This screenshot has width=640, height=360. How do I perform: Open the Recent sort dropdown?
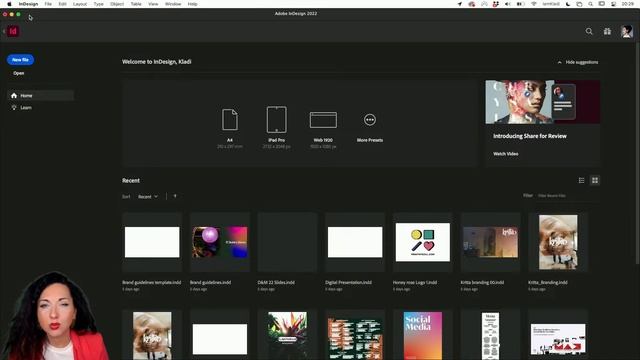[148, 197]
